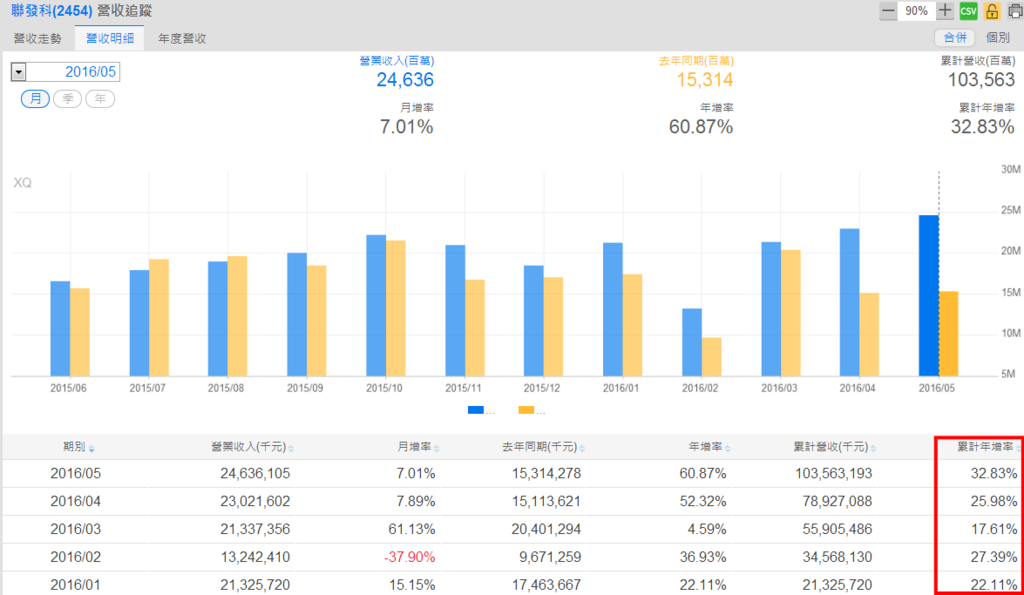
Task: Click the orange 2015/07 prior-year bar
Action: pyautogui.click(x=159, y=318)
